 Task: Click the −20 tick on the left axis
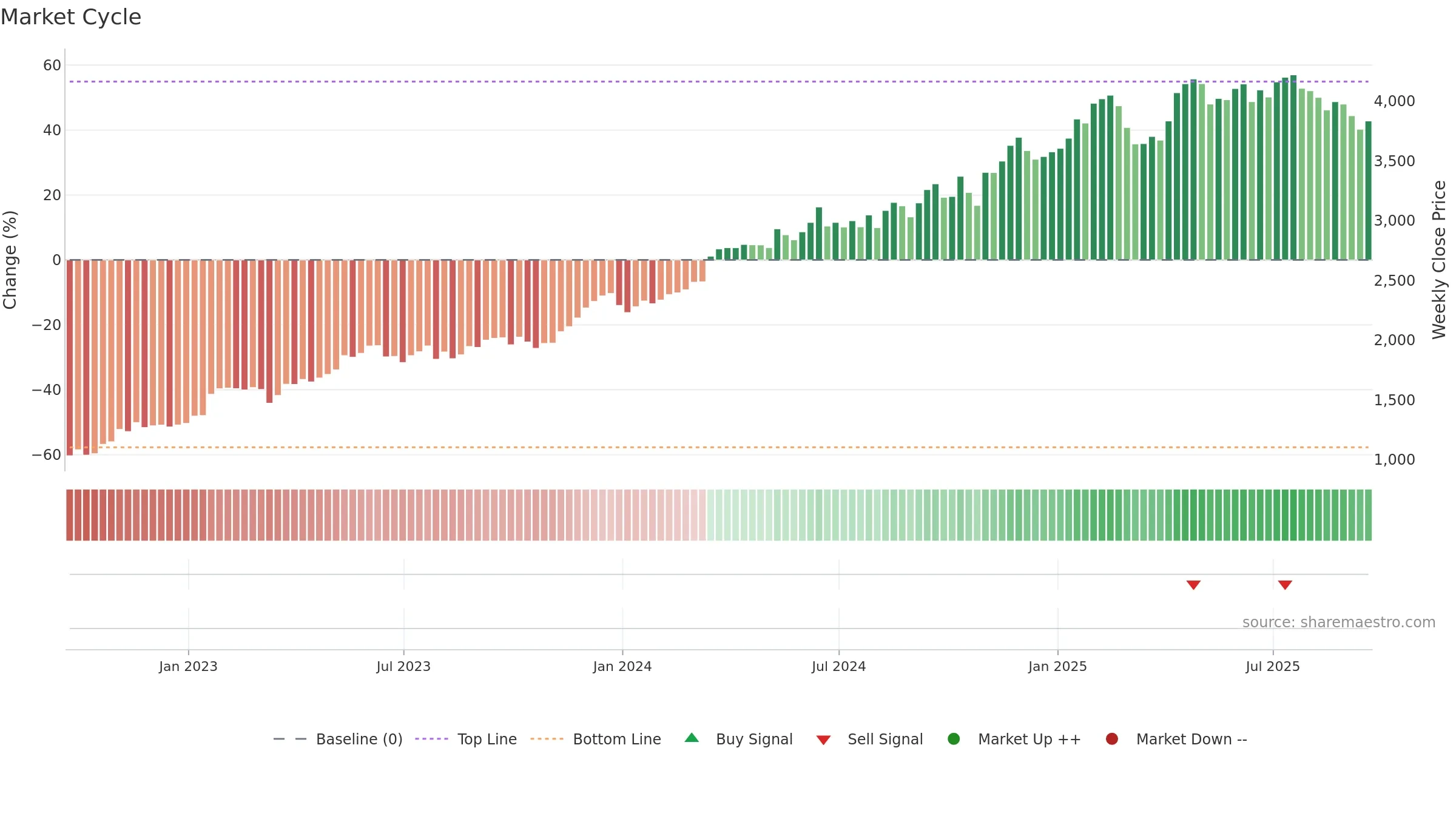tap(47, 325)
